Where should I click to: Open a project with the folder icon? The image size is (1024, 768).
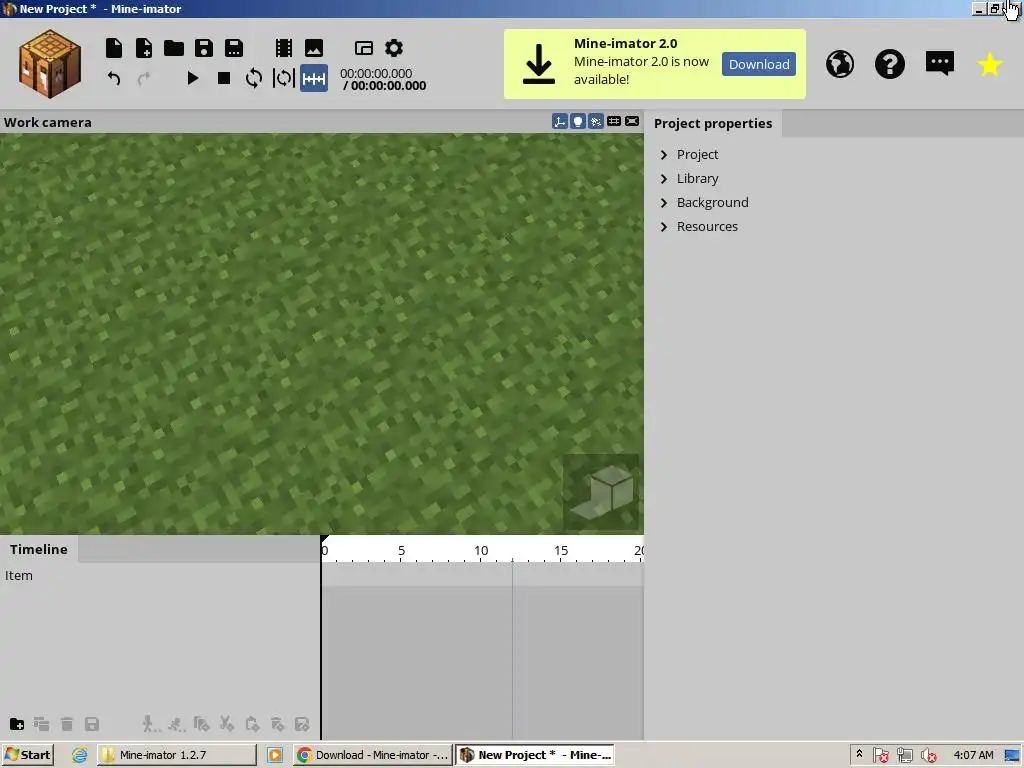(174, 48)
